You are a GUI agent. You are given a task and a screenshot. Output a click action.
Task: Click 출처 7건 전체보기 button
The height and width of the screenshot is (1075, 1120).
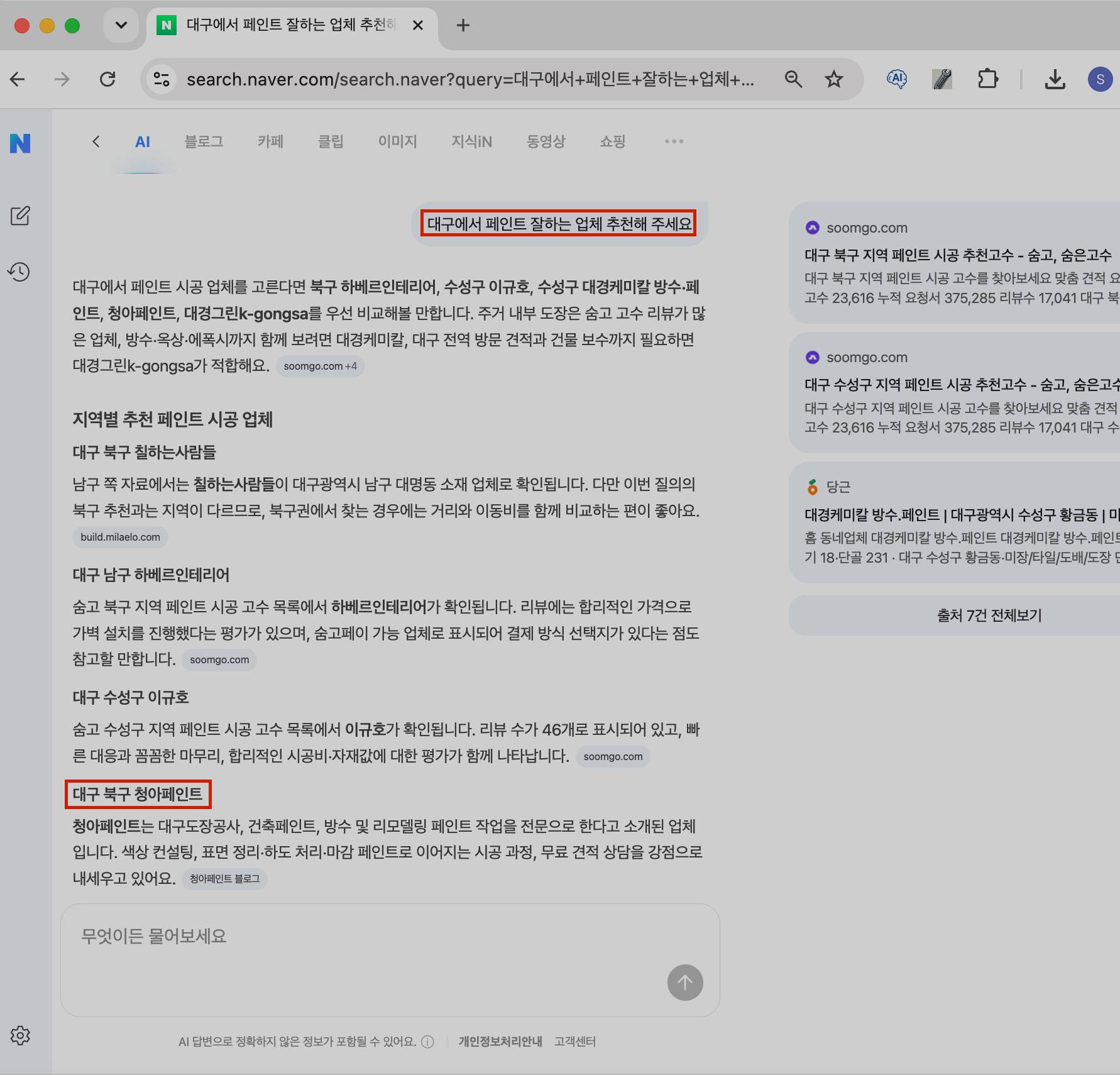coord(954,615)
